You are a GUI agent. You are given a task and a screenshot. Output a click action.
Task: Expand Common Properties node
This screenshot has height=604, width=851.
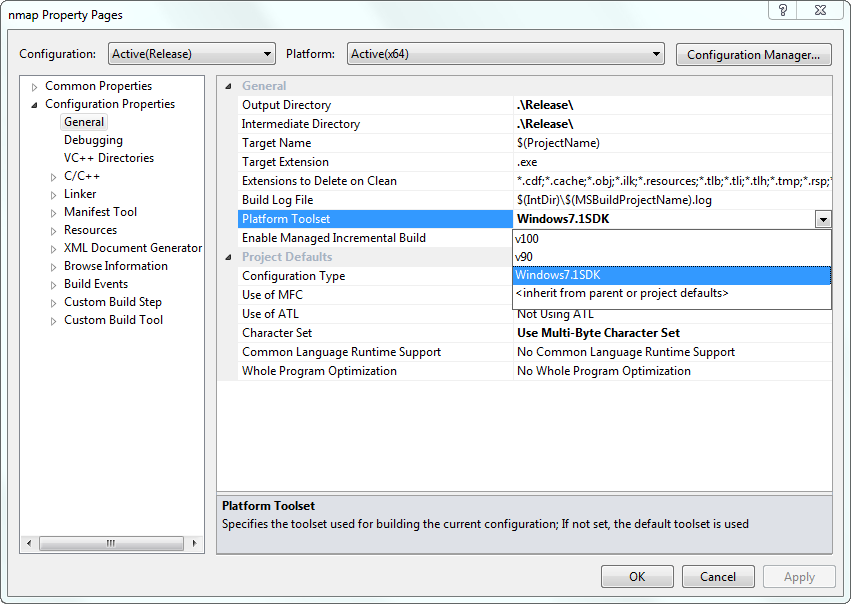(x=34, y=87)
